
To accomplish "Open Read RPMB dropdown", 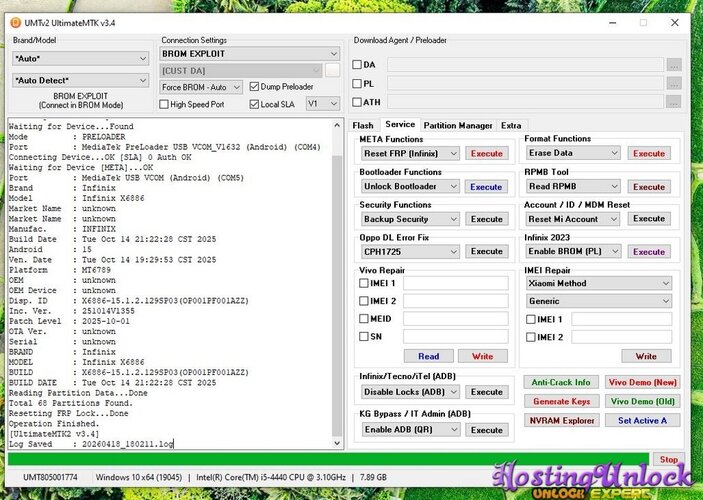I will pyautogui.click(x=573, y=187).
